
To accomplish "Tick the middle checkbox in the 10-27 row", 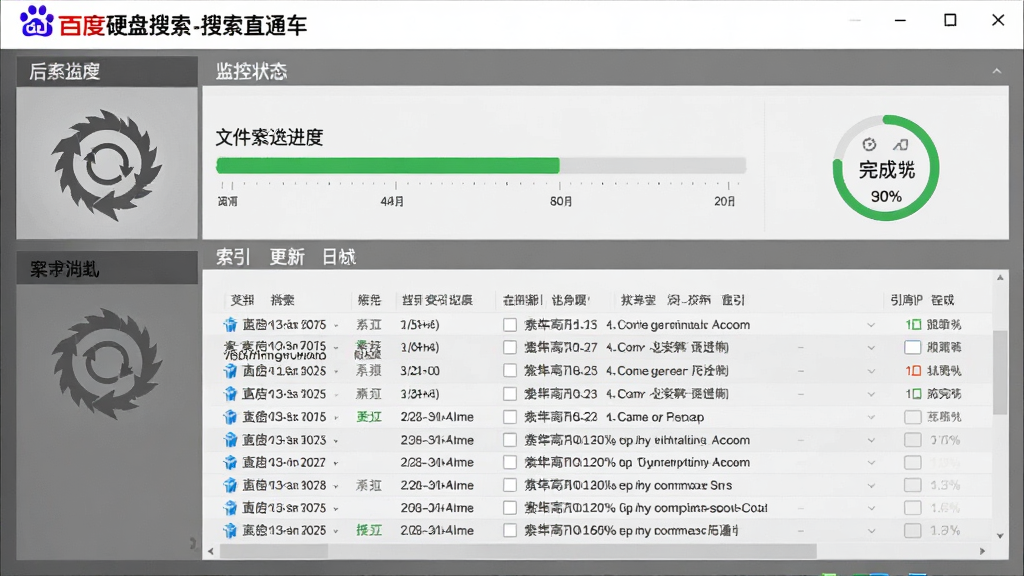I will coord(510,347).
